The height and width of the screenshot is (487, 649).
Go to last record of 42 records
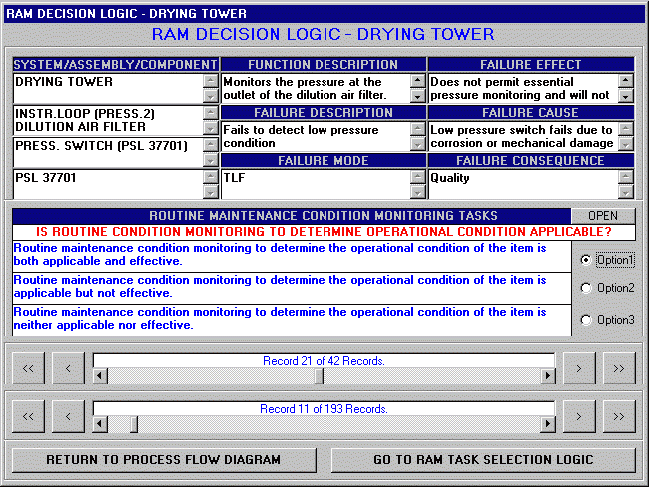(619, 368)
